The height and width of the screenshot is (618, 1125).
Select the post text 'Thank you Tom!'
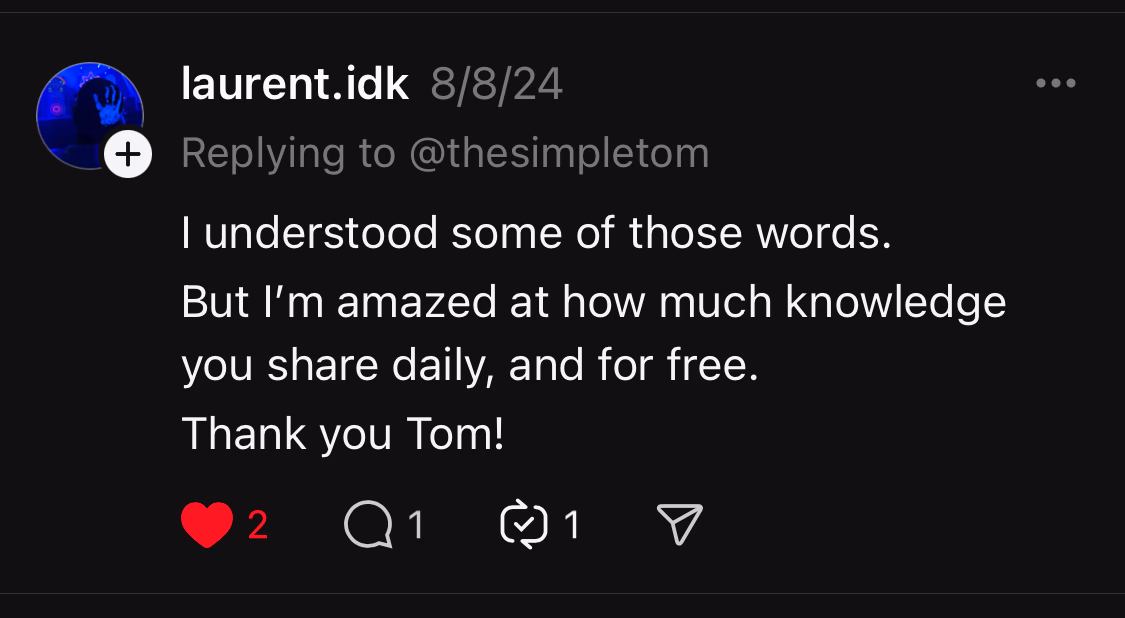point(340,433)
